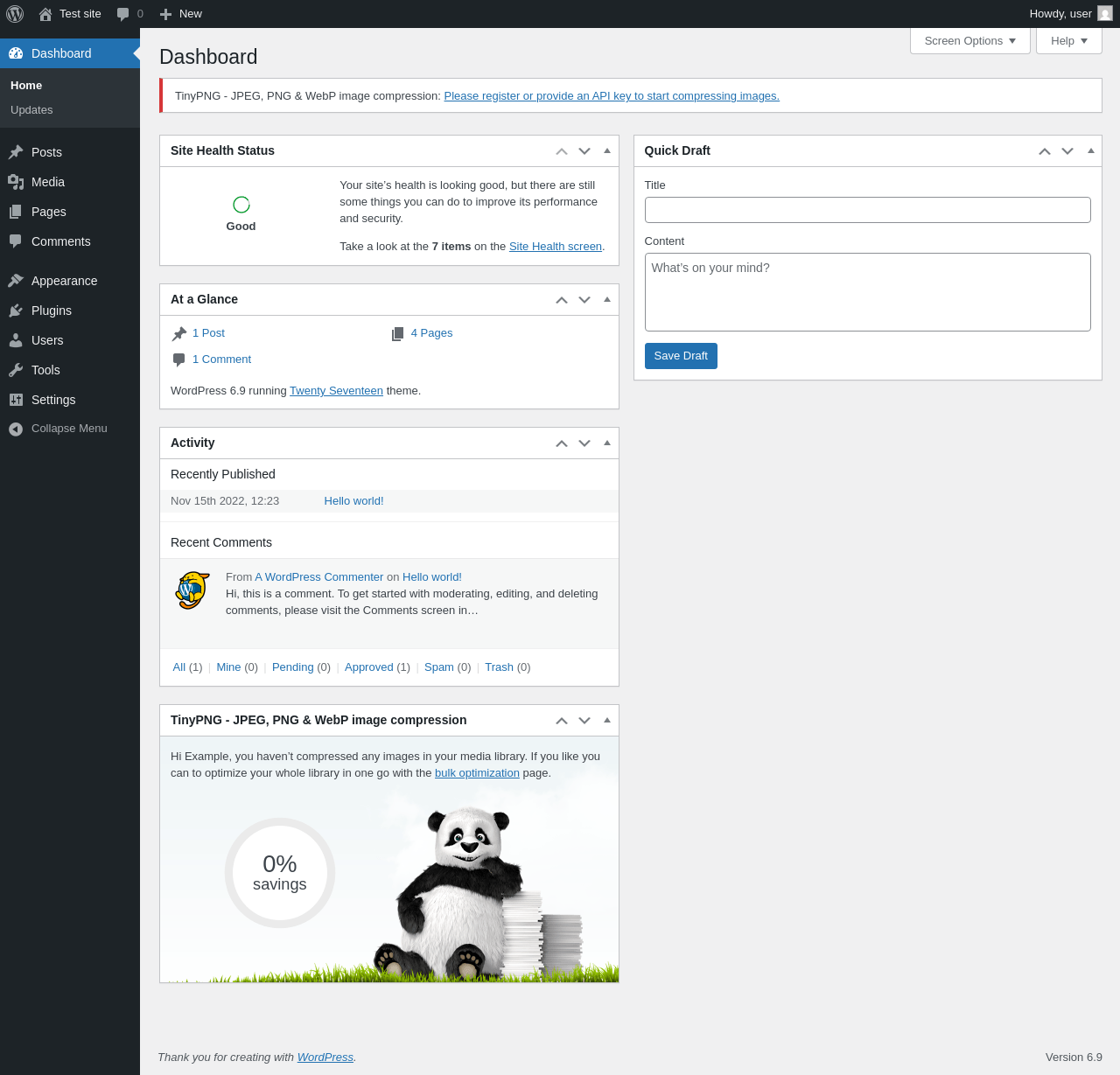The width and height of the screenshot is (1120, 1075).
Task: Move TinyPNG widget up
Action: [x=562, y=721]
